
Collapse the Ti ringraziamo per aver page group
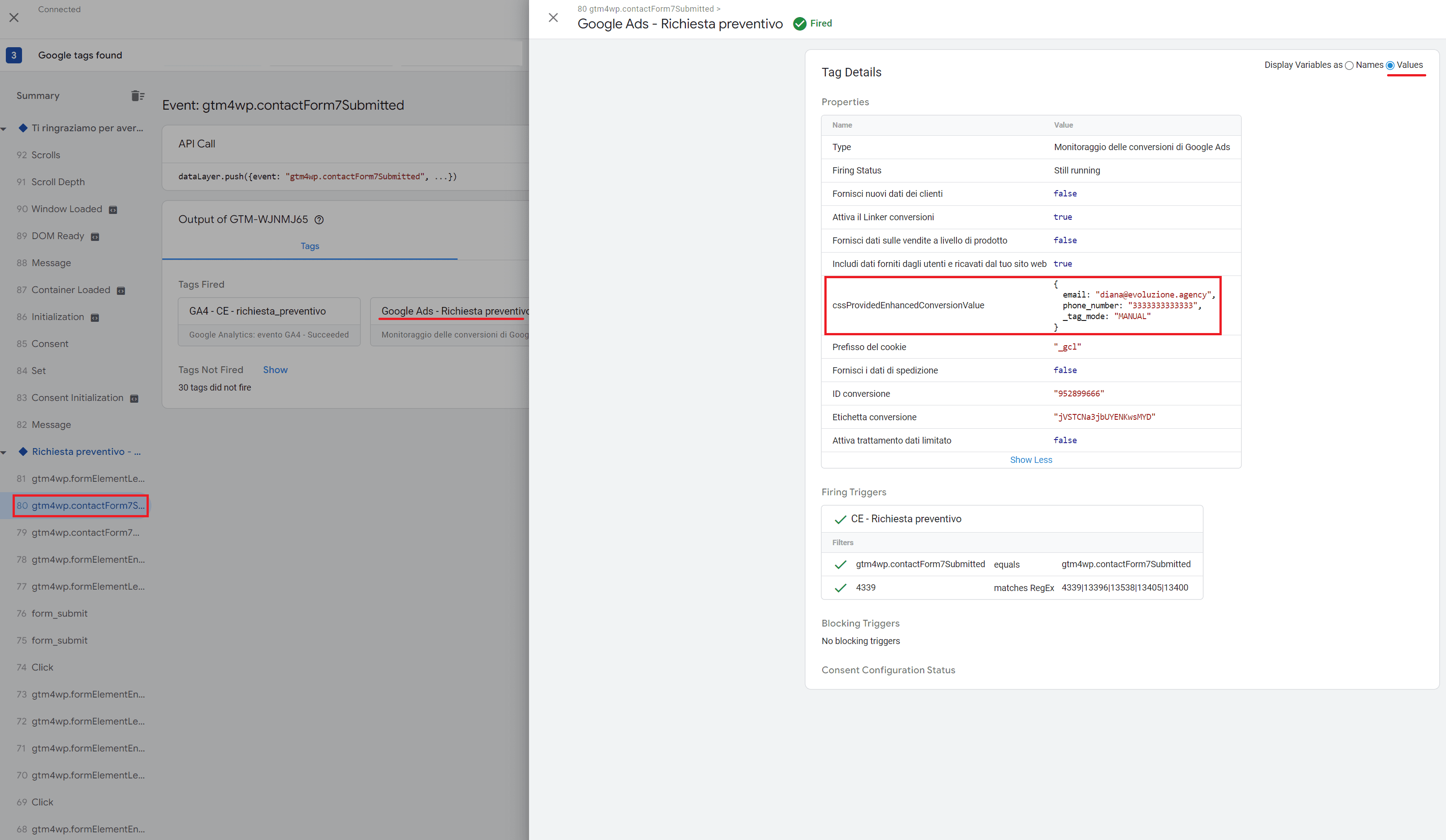tap(4, 129)
